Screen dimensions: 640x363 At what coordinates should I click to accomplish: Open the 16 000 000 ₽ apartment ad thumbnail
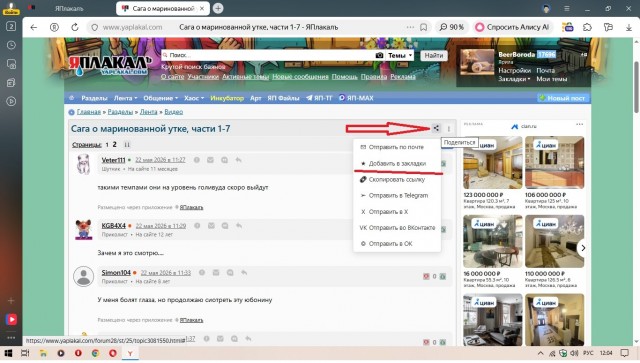pos(493,241)
